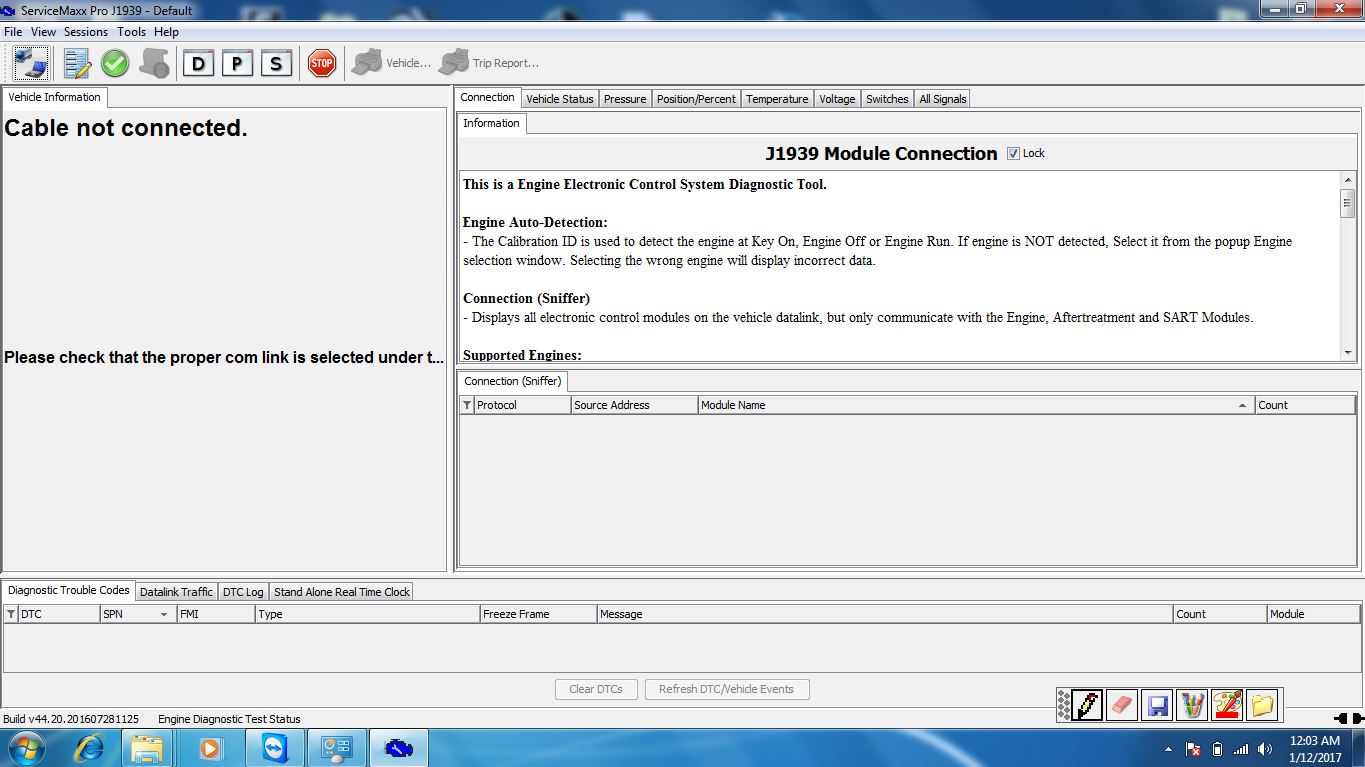Screen dimensions: 1365x767
Task: Click the vehicle-to-laptop connect icon
Action: point(30,63)
